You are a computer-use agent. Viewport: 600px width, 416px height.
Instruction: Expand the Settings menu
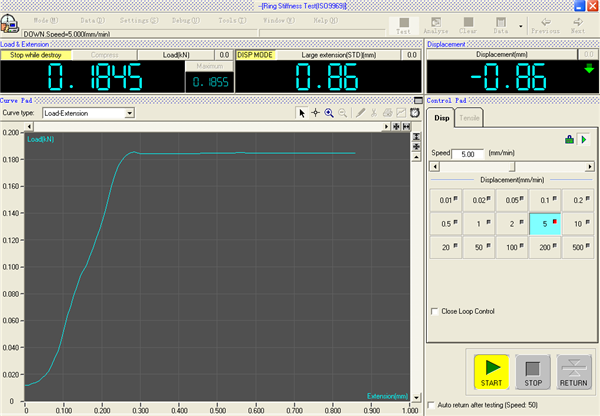coord(135,20)
